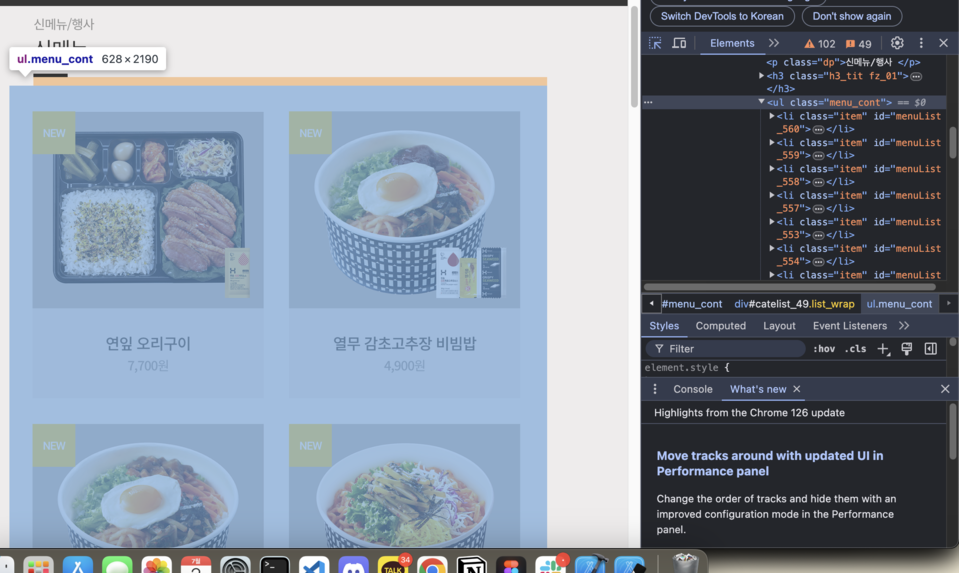Click horizontal scrollbar of elements tree

[x=789, y=287]
